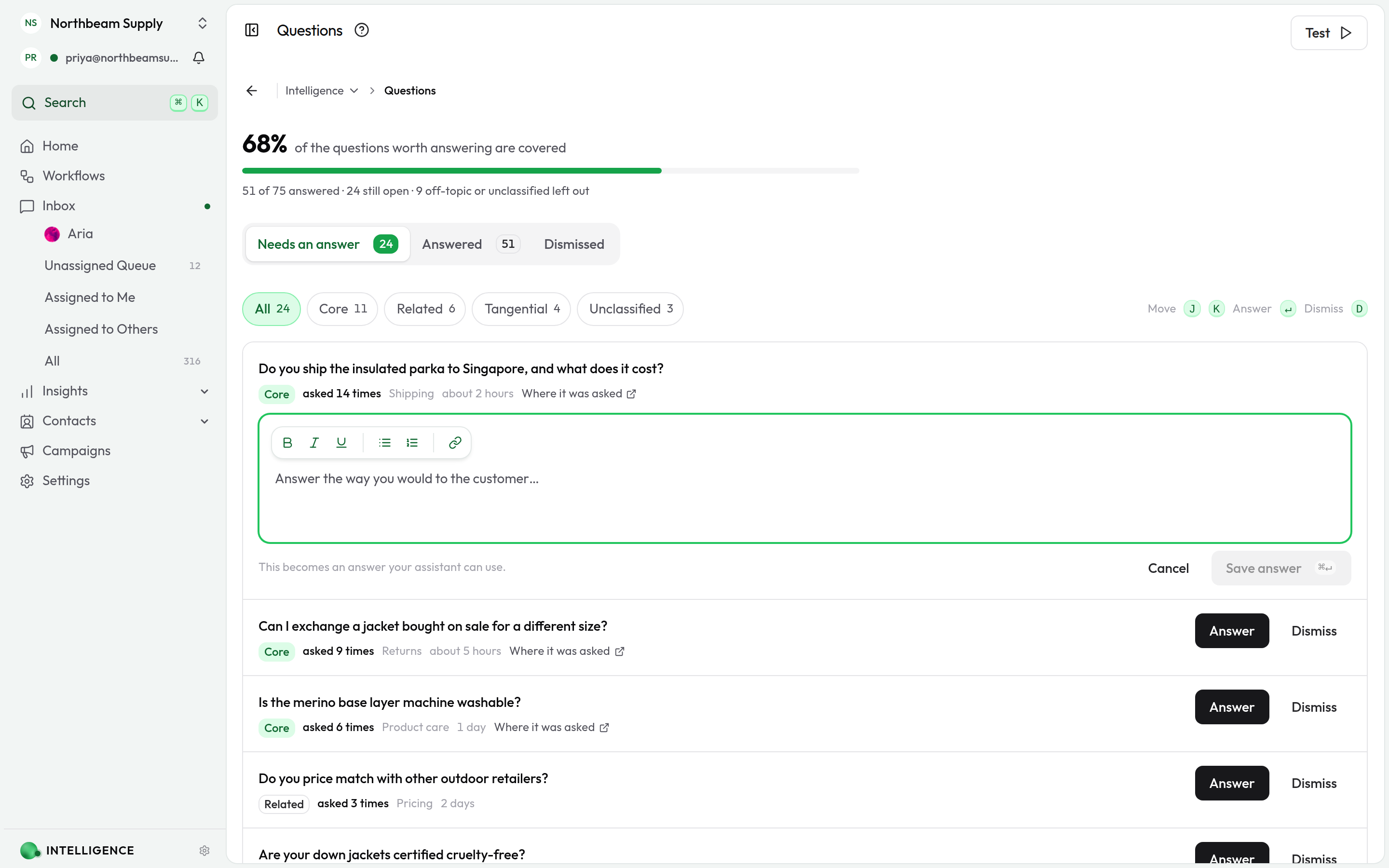Filter by Core questions
The height and width of the screenshot is (868, 1389).
pyautogui.click(x=342, y=309)
